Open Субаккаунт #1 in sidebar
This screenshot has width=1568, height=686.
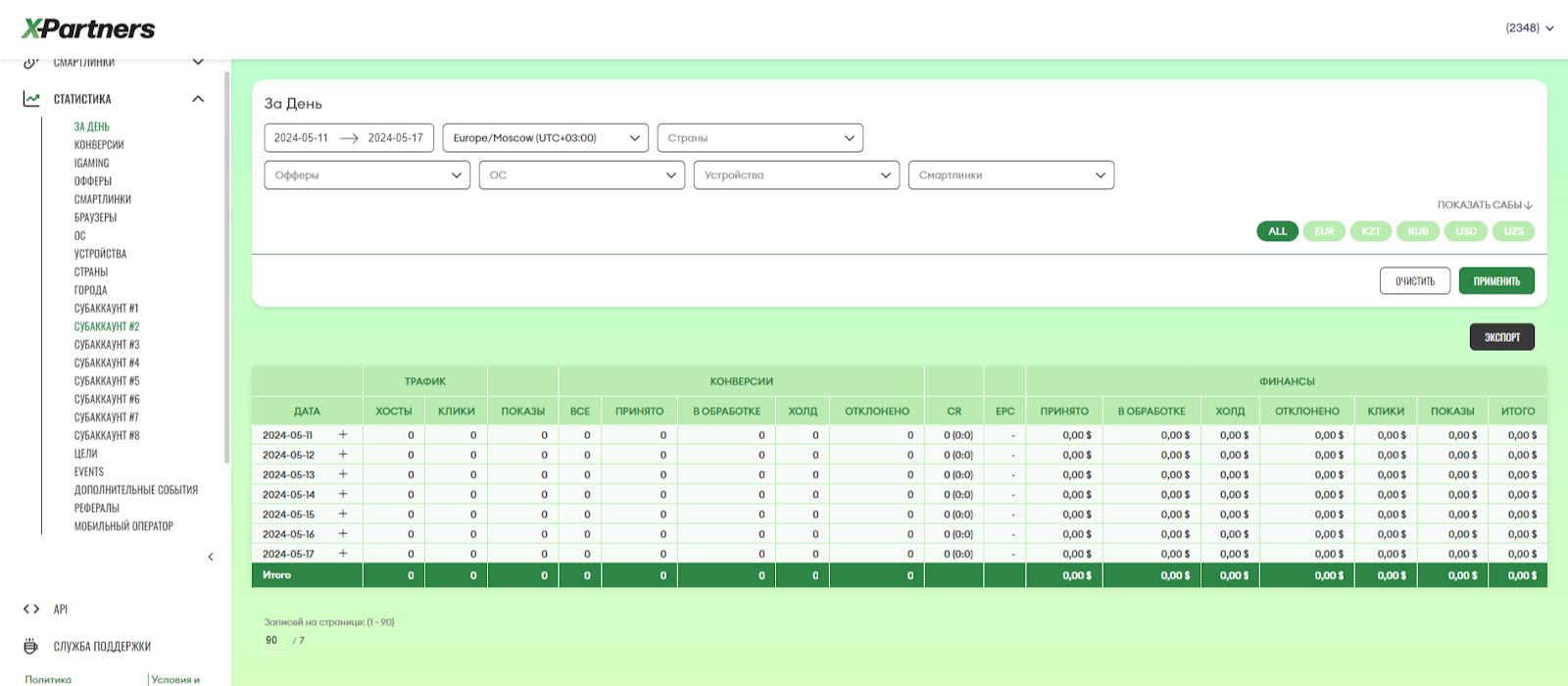[x=107, y=308]
